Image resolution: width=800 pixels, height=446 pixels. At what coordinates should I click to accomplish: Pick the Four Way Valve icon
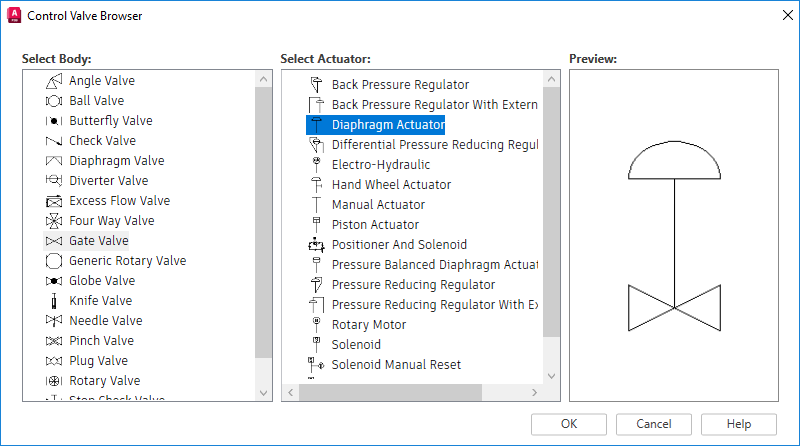(54, 221)
